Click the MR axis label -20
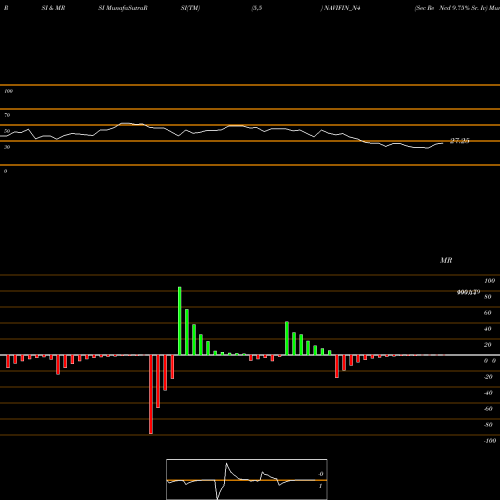The image size is (500, 500). pyautogui.click(x=488, y=377)
